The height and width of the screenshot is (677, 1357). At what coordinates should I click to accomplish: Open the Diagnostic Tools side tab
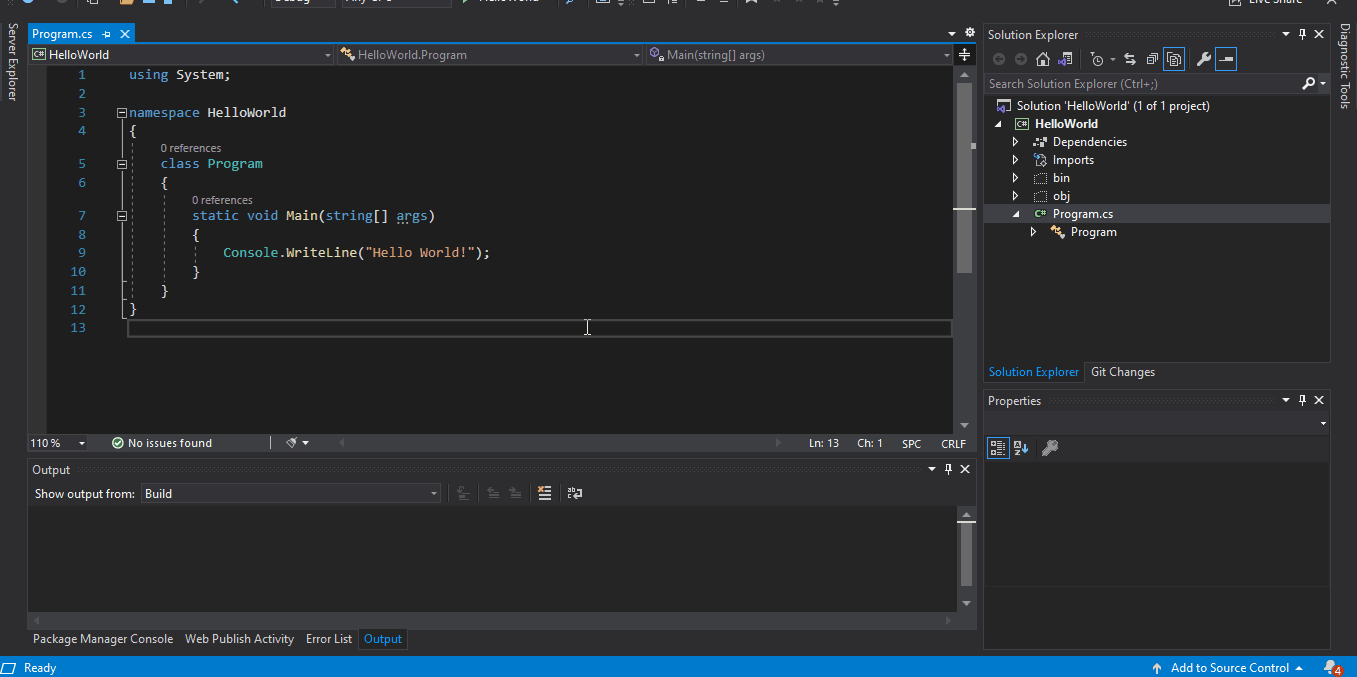(x=1345, y=66)
